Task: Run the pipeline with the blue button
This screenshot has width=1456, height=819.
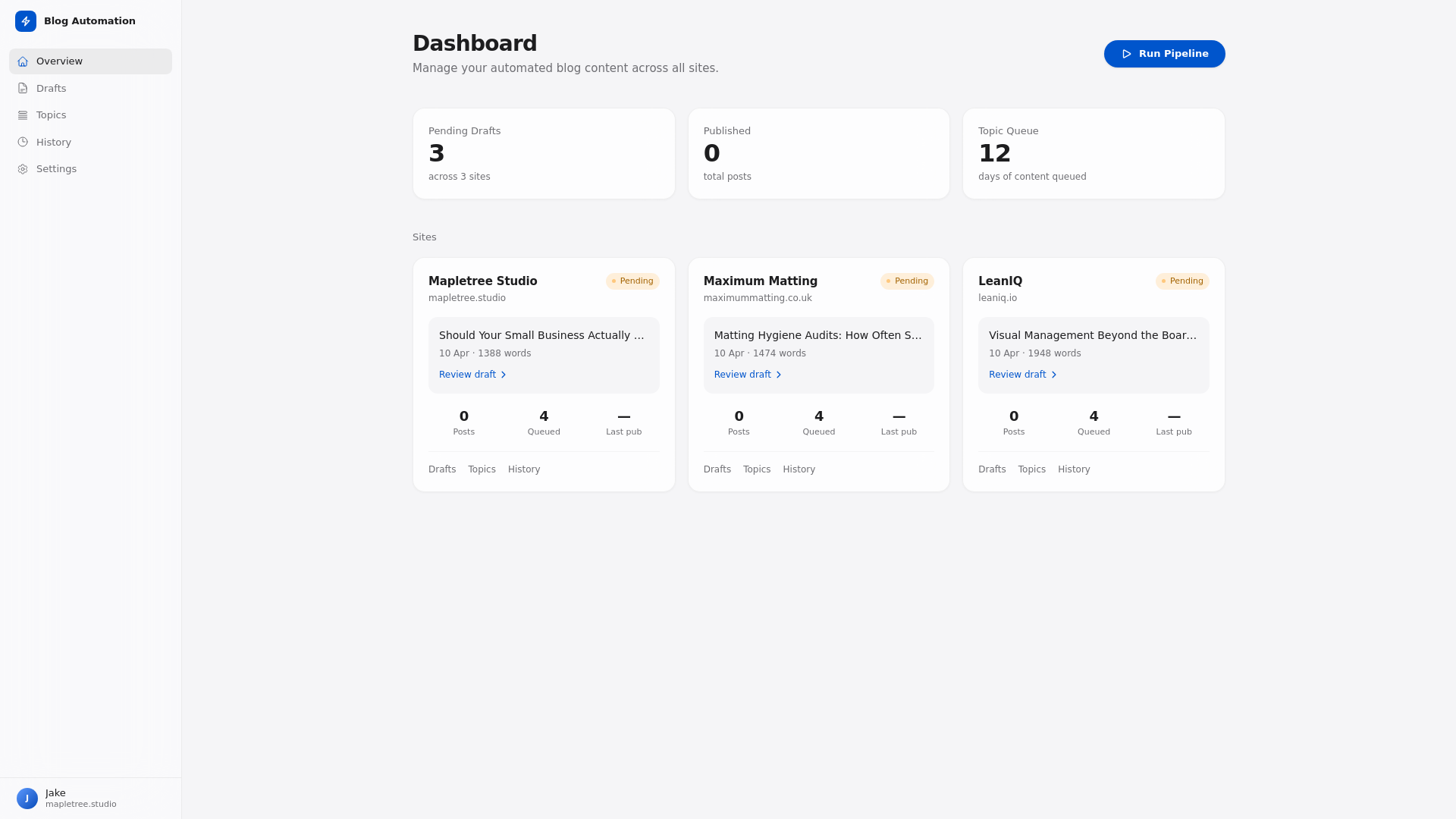Action: coord(1164,54)
